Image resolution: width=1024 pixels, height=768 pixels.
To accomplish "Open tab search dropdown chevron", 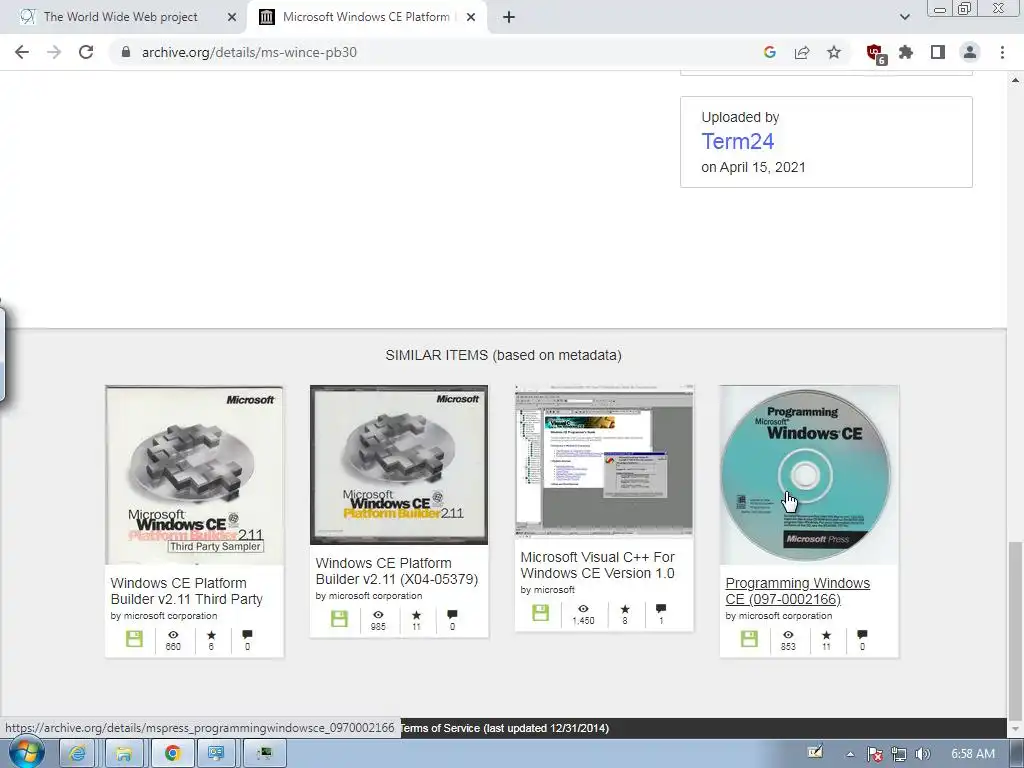I will (x=904, y=17).
